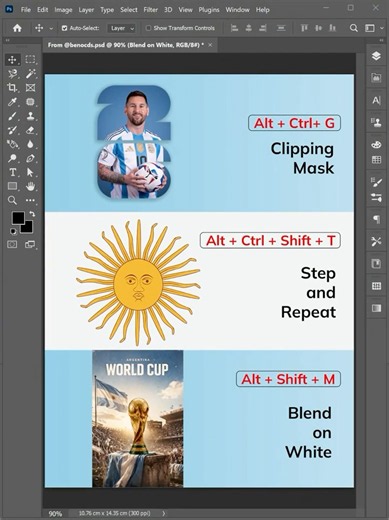
Task: Select the Hand tool
Action: [x=30, y=186]
